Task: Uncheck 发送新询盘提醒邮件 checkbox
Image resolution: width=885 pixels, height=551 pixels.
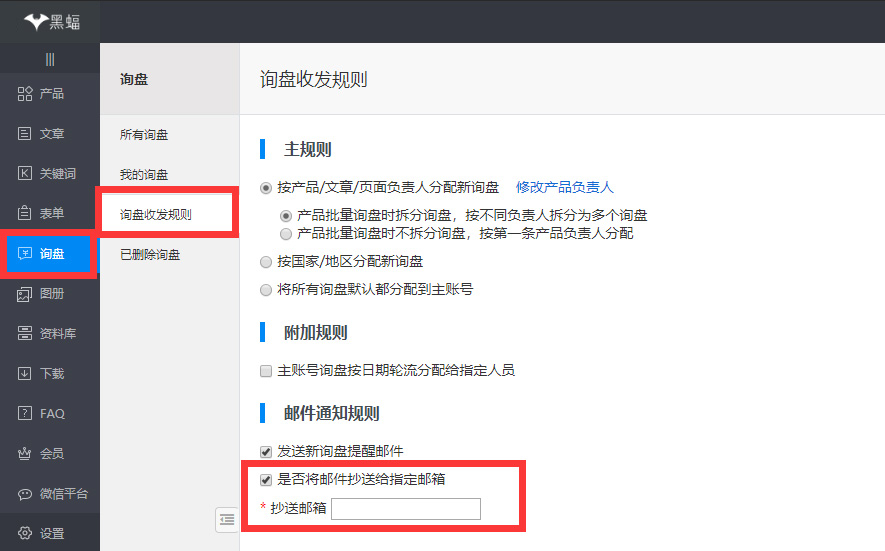Action: (266, 452)
